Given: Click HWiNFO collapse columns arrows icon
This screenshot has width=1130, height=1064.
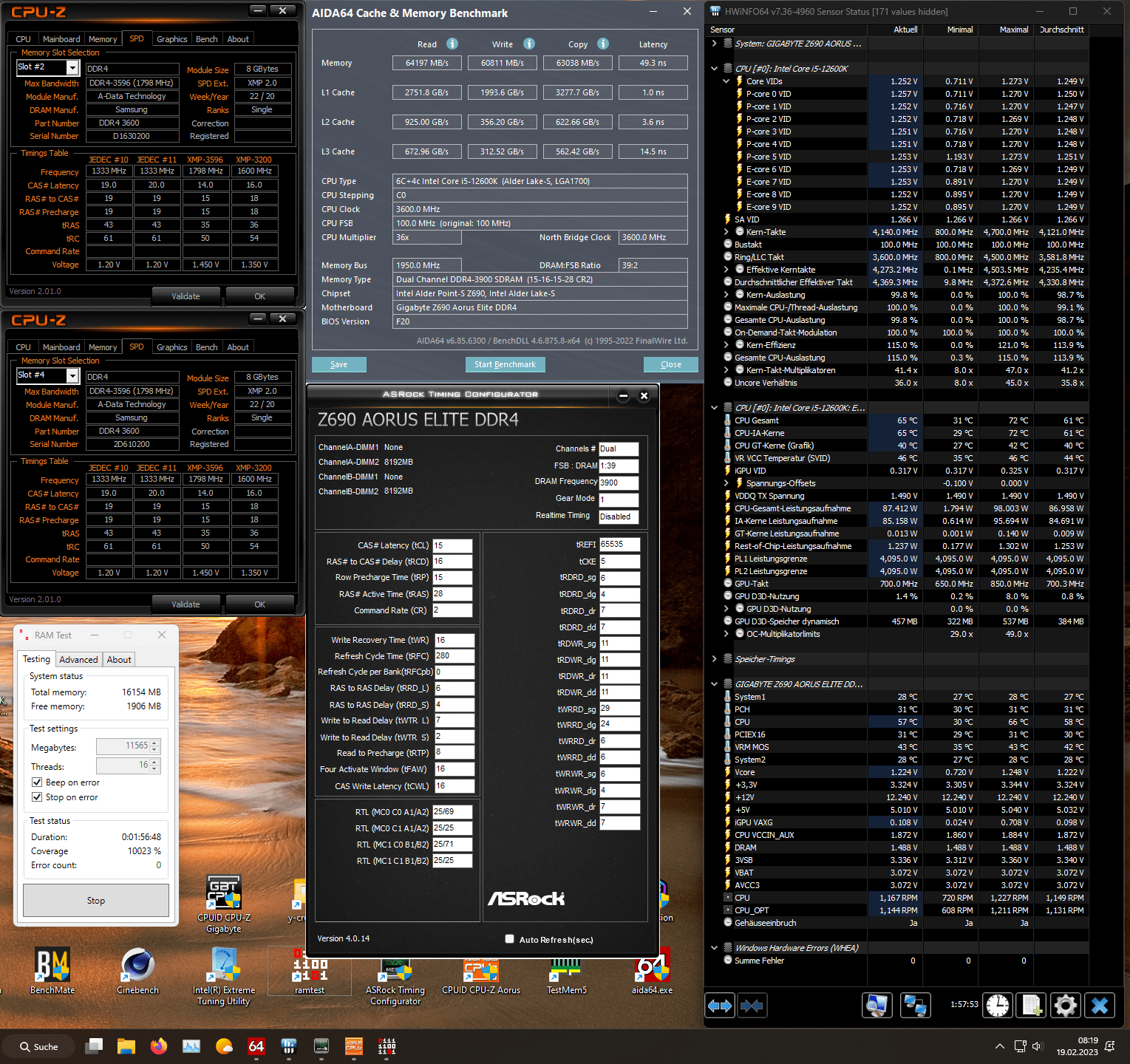Looking at the screenshot, I should 752,1006.
